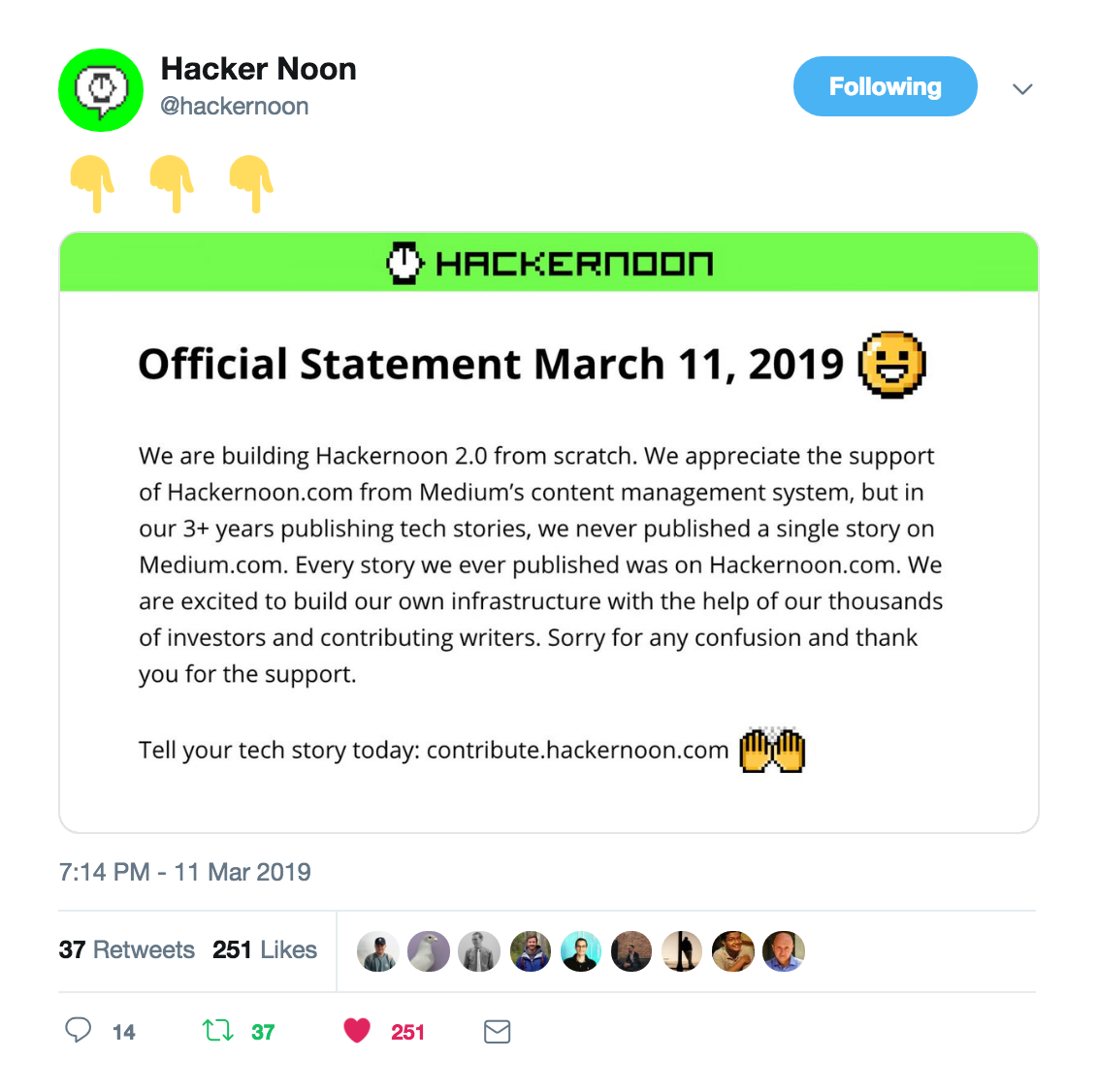Open the first liker's avatar thumbnail
The image size is (1098, 1092).
pos(378,950)
